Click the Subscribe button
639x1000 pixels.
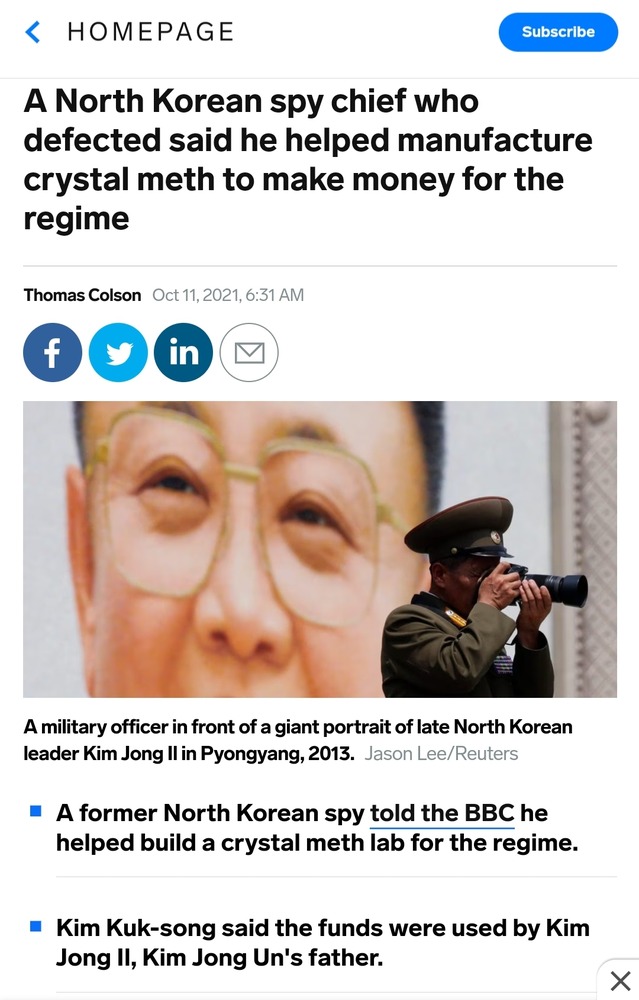click(558, 32)
